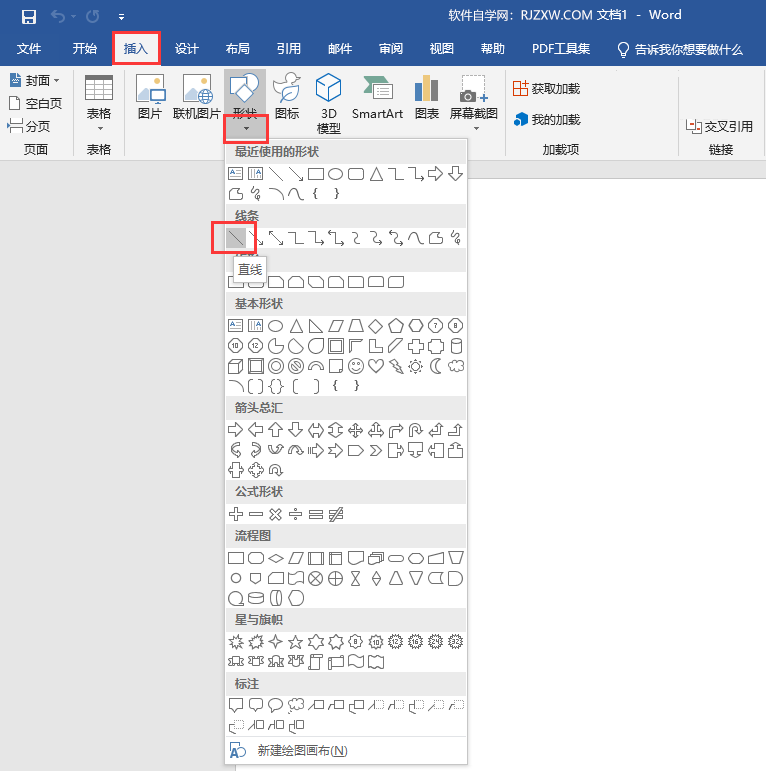Image resolution: width=766 pixels, height=771 pixels.
Task: Click the 联机图片 online pictures button
Action: [x=197, y=97]
